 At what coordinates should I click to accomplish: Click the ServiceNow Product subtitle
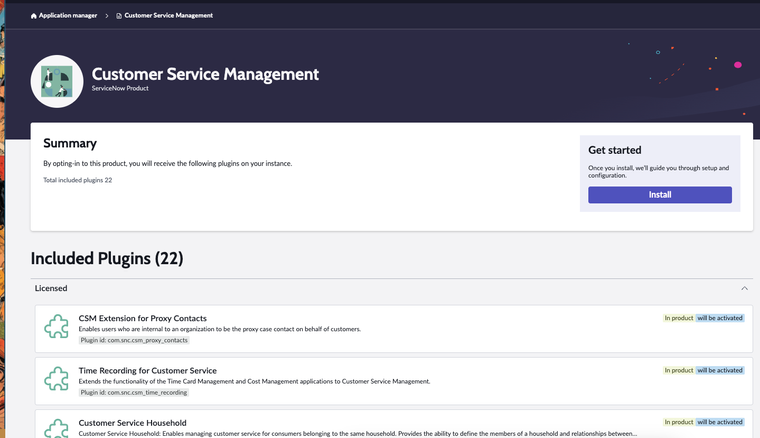click(120, 88)
